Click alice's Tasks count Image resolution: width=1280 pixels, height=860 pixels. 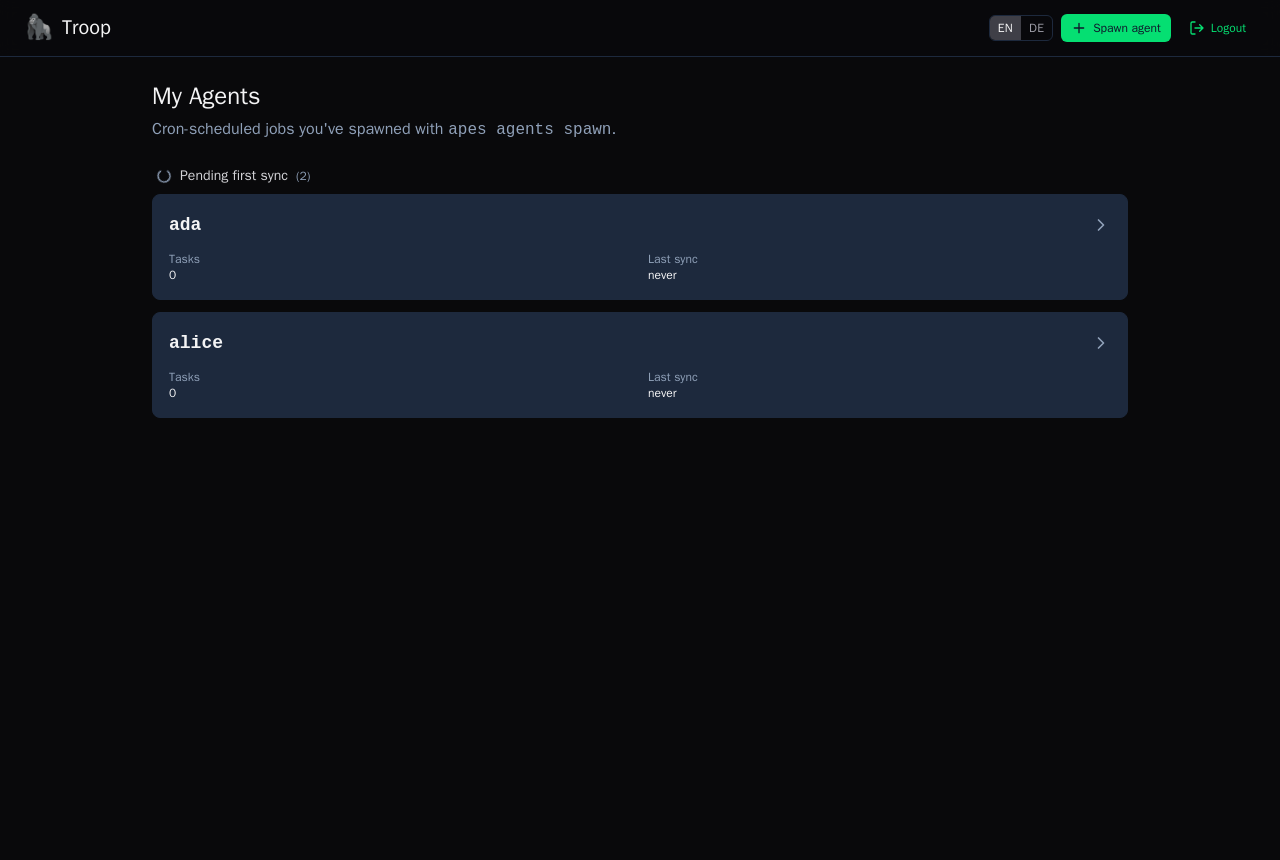tap(172, 393)
